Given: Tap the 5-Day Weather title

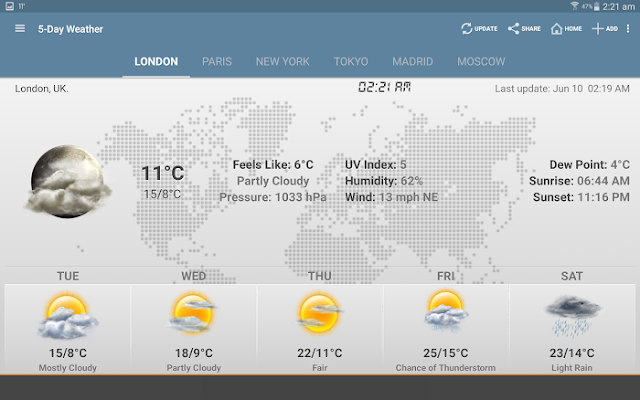Looking at the screenshot, I should pyautogui.click(x=71, y=29).
